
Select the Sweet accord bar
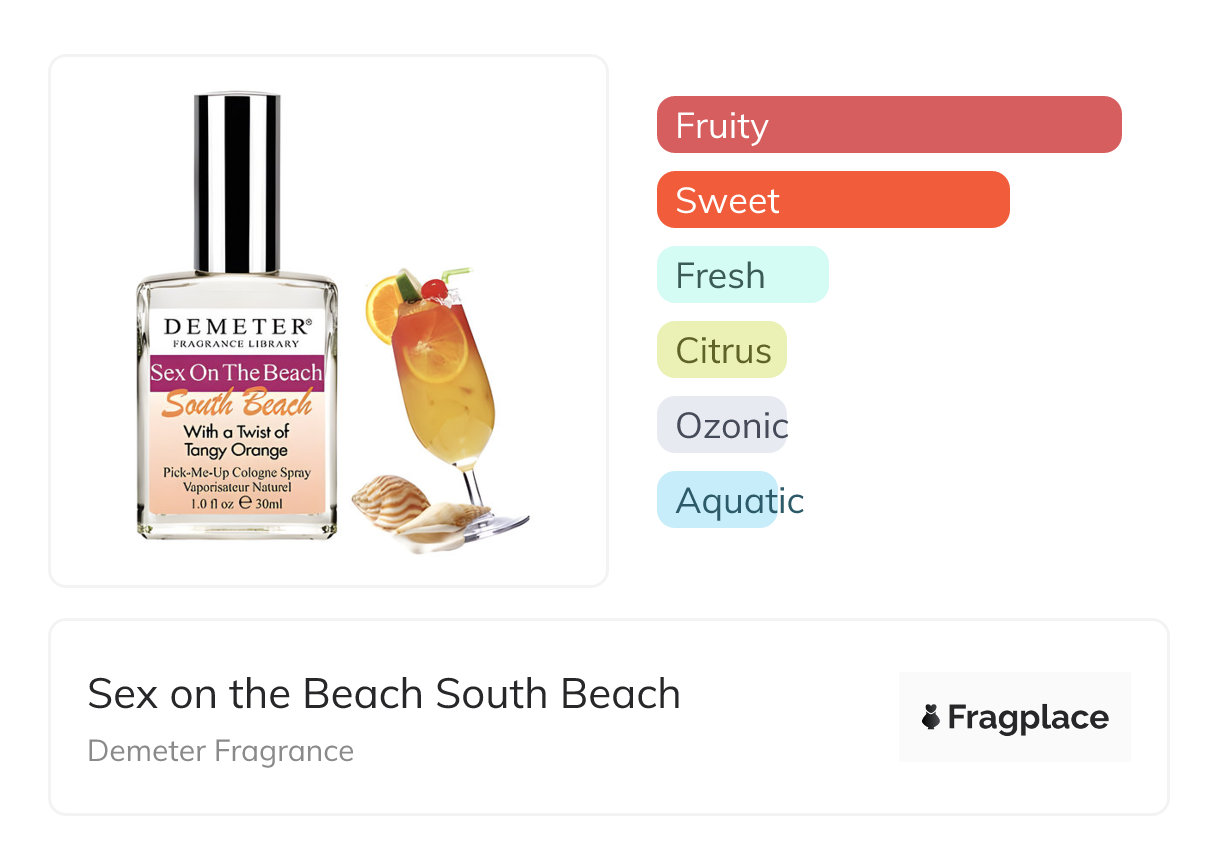[x=832, y=200]
